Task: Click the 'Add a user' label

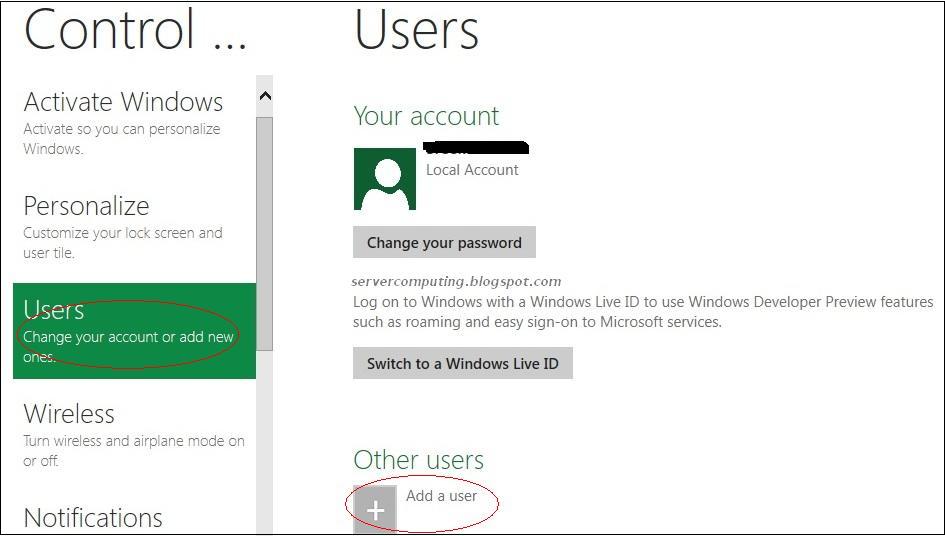Action: [441, 495]
